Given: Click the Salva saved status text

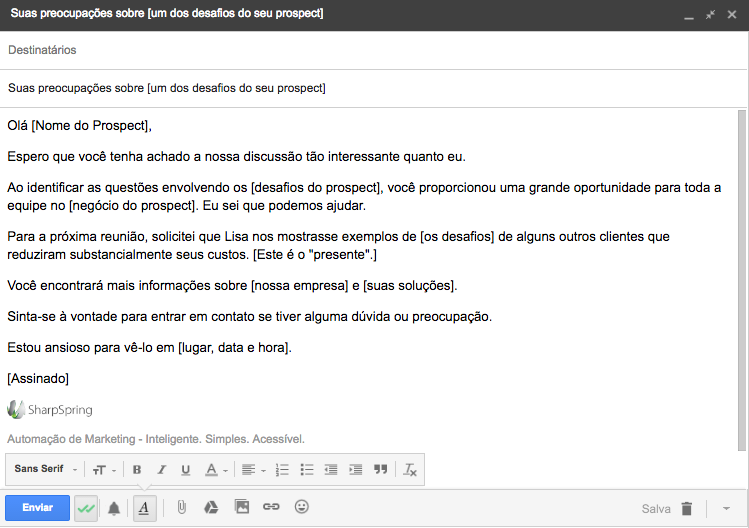Looking at the screenshot, I should tap(656, 509).
